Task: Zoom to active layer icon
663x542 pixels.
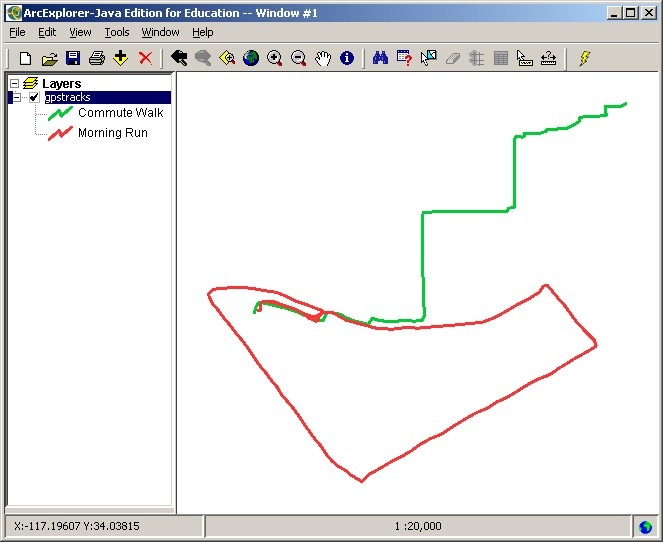Action: point(227,58)
